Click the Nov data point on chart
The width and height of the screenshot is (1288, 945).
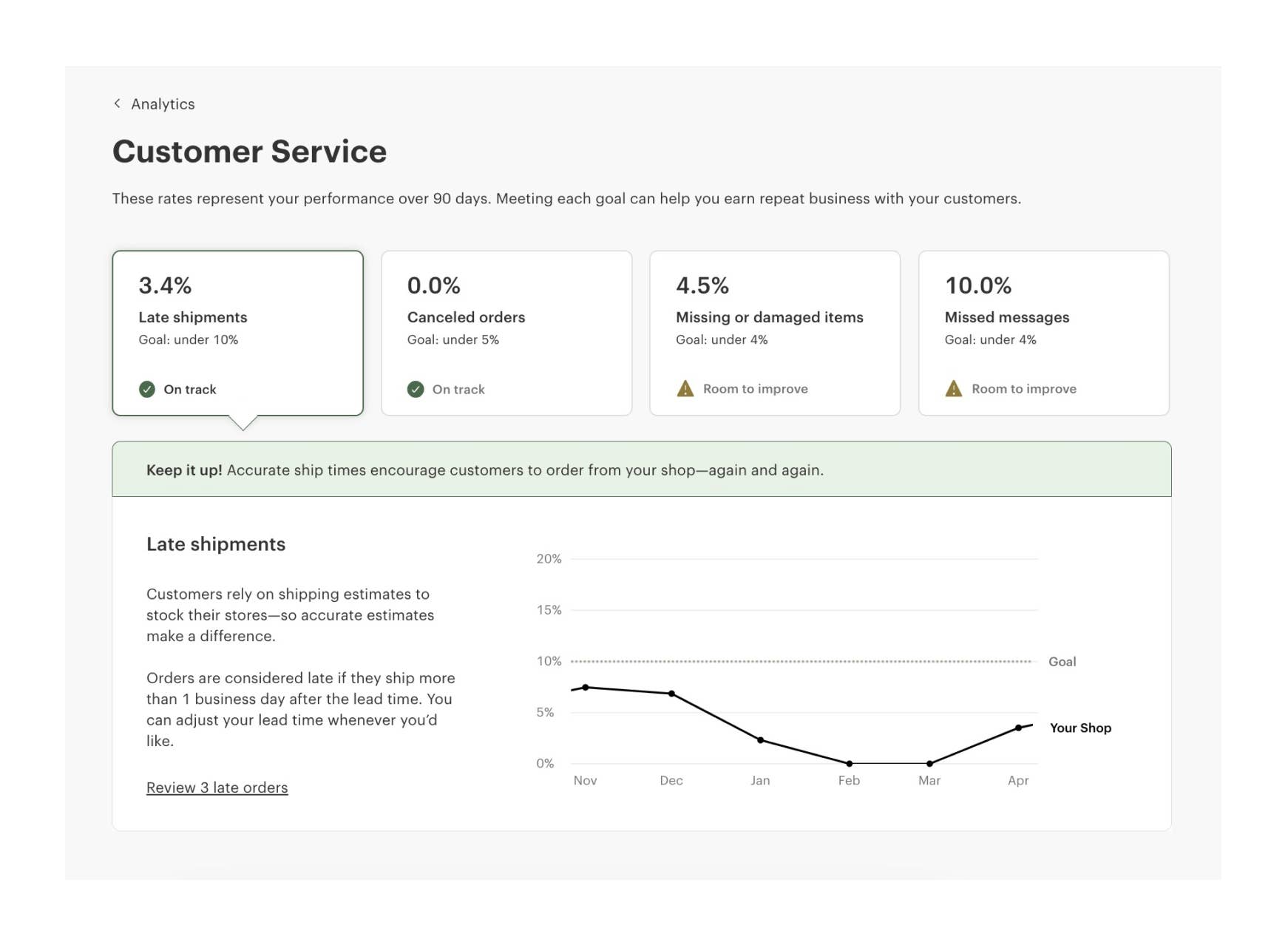coord(586,688)
